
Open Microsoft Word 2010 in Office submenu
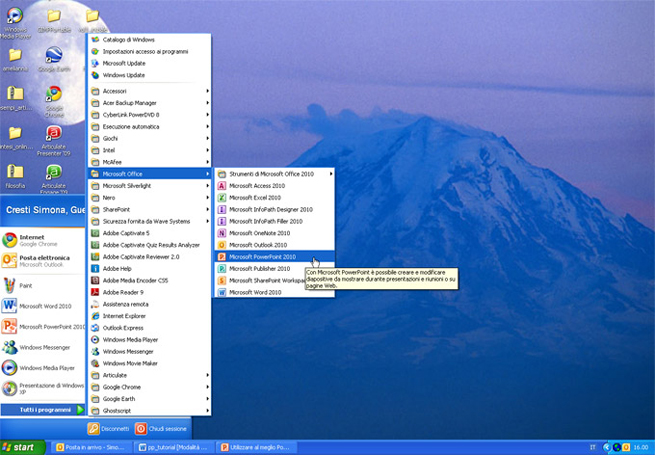coord(274,292)
